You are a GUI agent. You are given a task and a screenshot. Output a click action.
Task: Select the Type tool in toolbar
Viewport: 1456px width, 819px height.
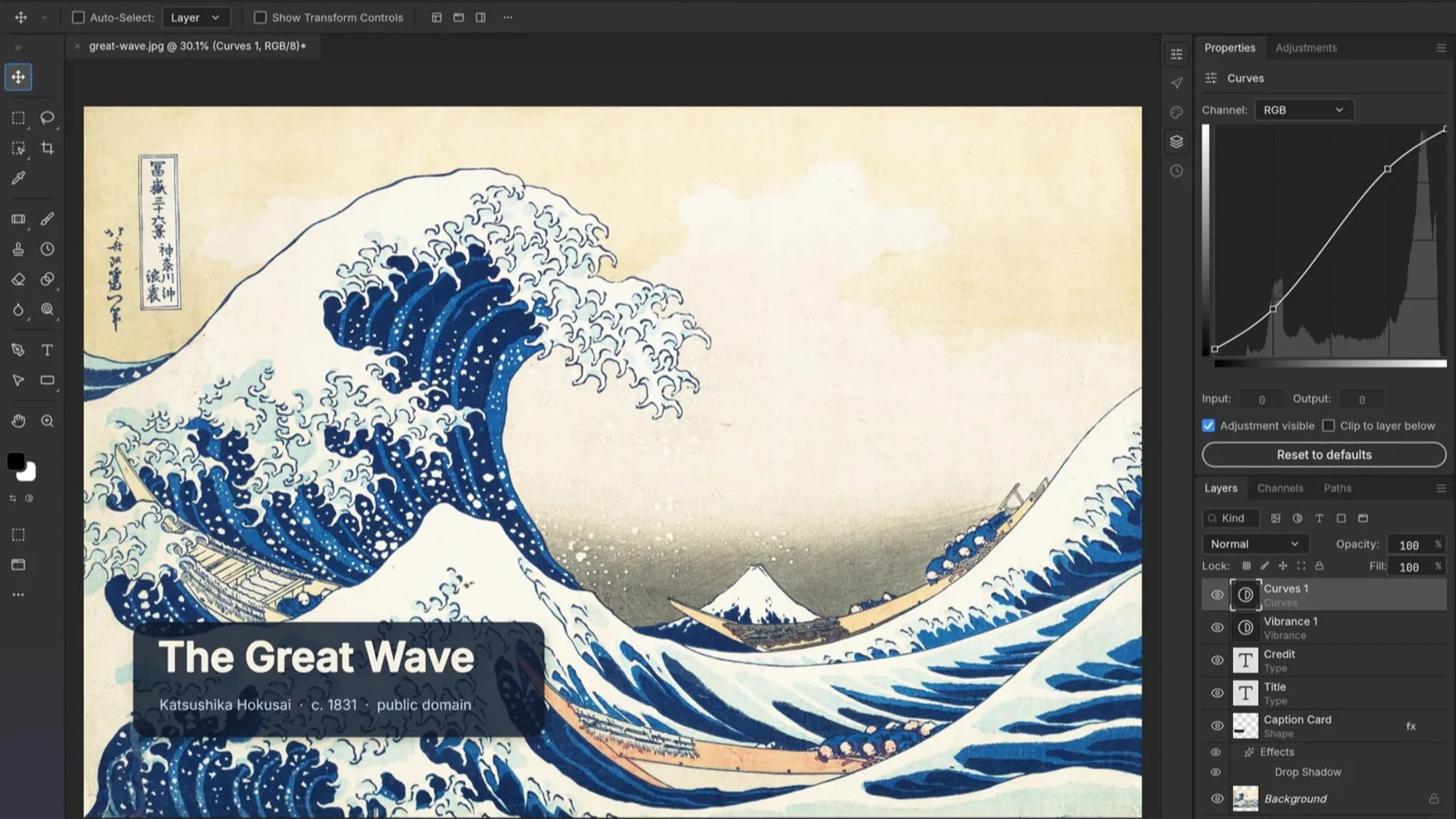(48, 350)
